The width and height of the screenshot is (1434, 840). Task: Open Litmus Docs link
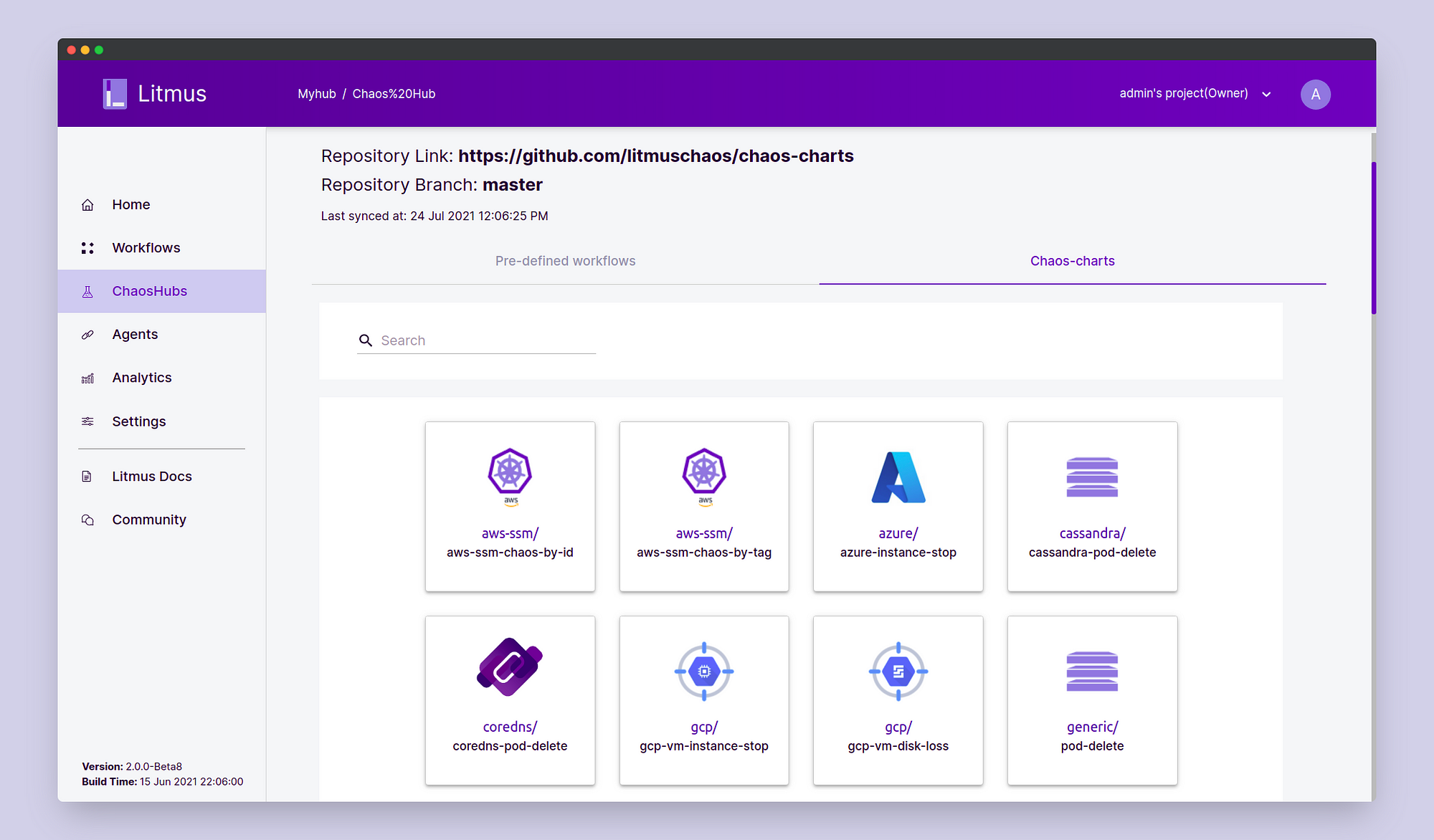click(162, 477)
